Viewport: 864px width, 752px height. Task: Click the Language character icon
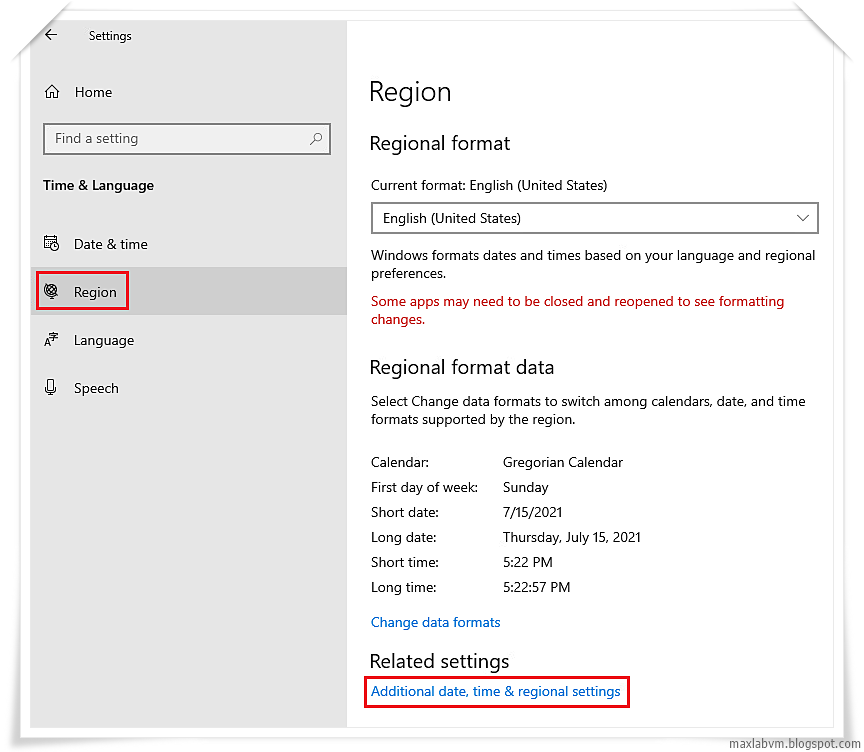51,339
